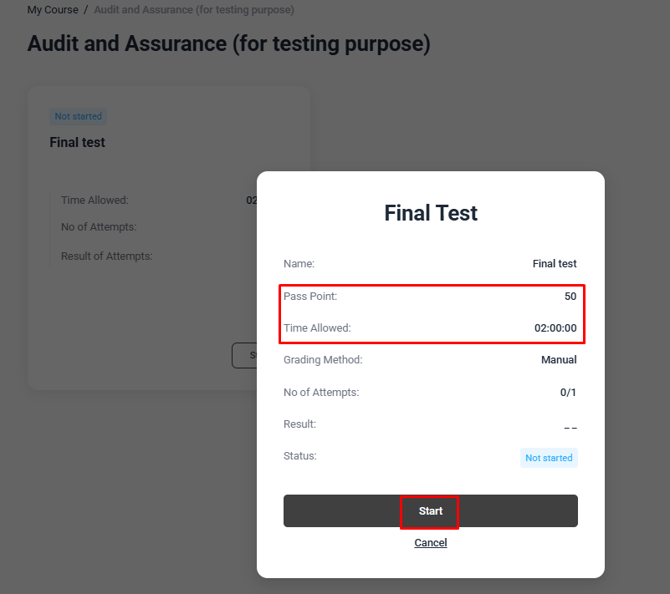This screenshot has height=594, width=670.
Task: Click the Pass Point value 50
Action: click(570, 296)
